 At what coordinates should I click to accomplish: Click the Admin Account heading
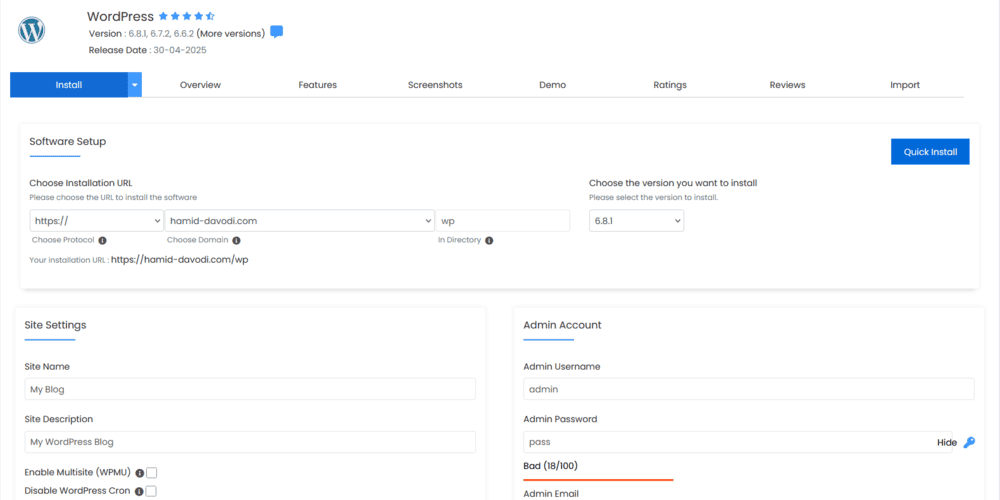pos(562,325)
